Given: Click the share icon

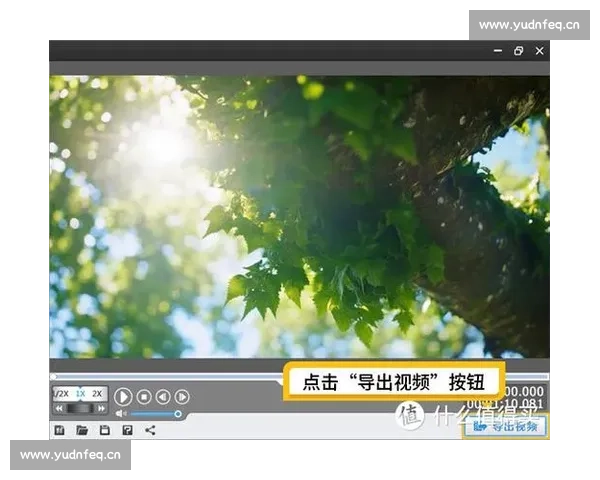Looking at the screenshot, I should (150, 430).
